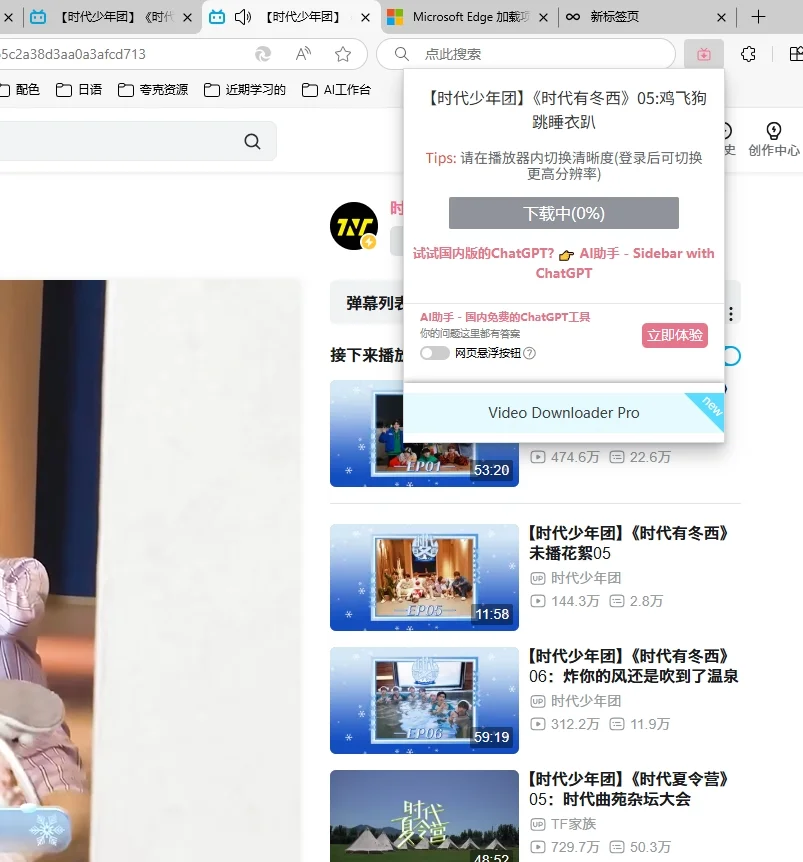
Task: Click the 下载中(0%) button
Action: 564,213
